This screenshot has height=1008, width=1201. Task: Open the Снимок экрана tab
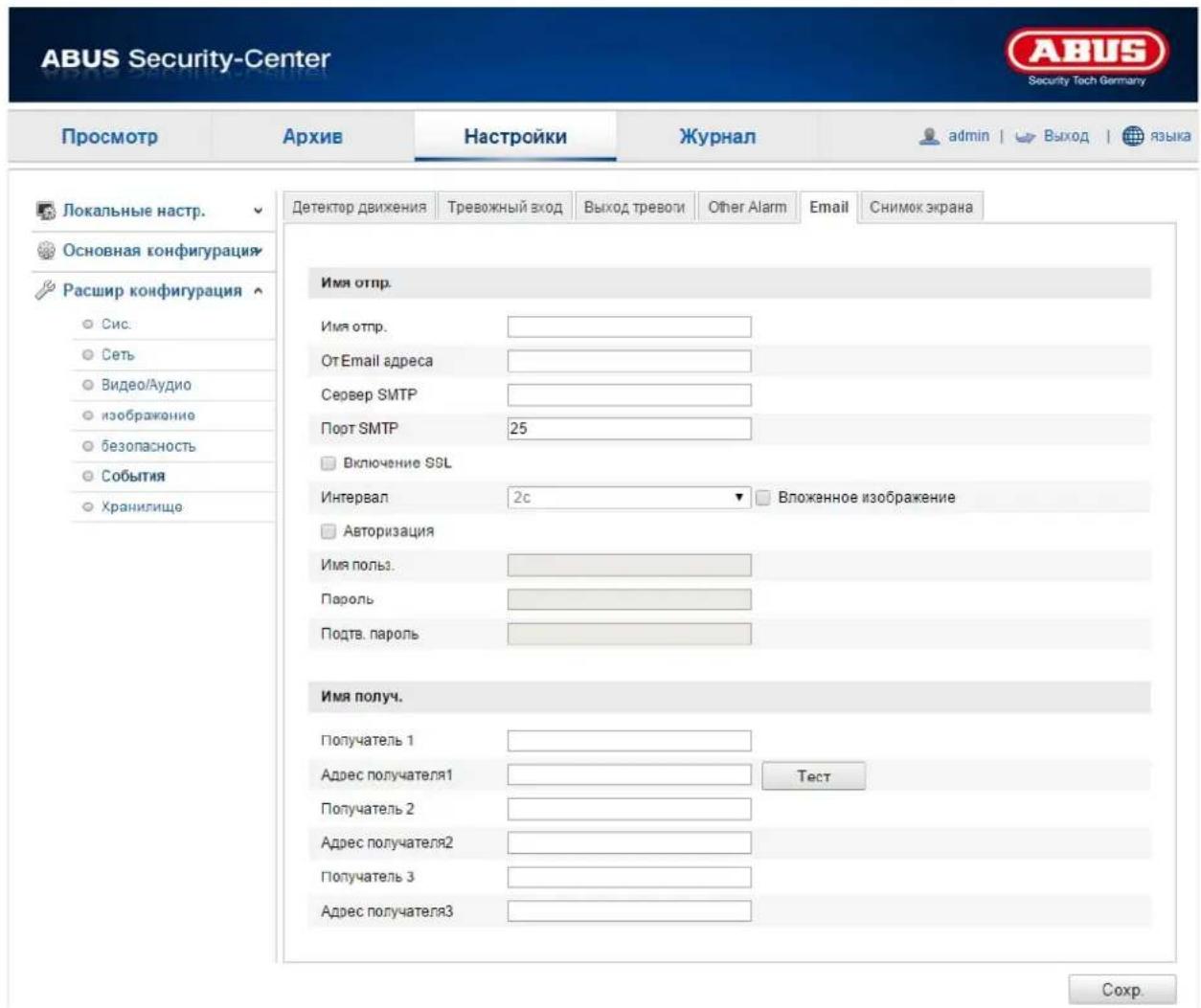(x=921, y=207)
